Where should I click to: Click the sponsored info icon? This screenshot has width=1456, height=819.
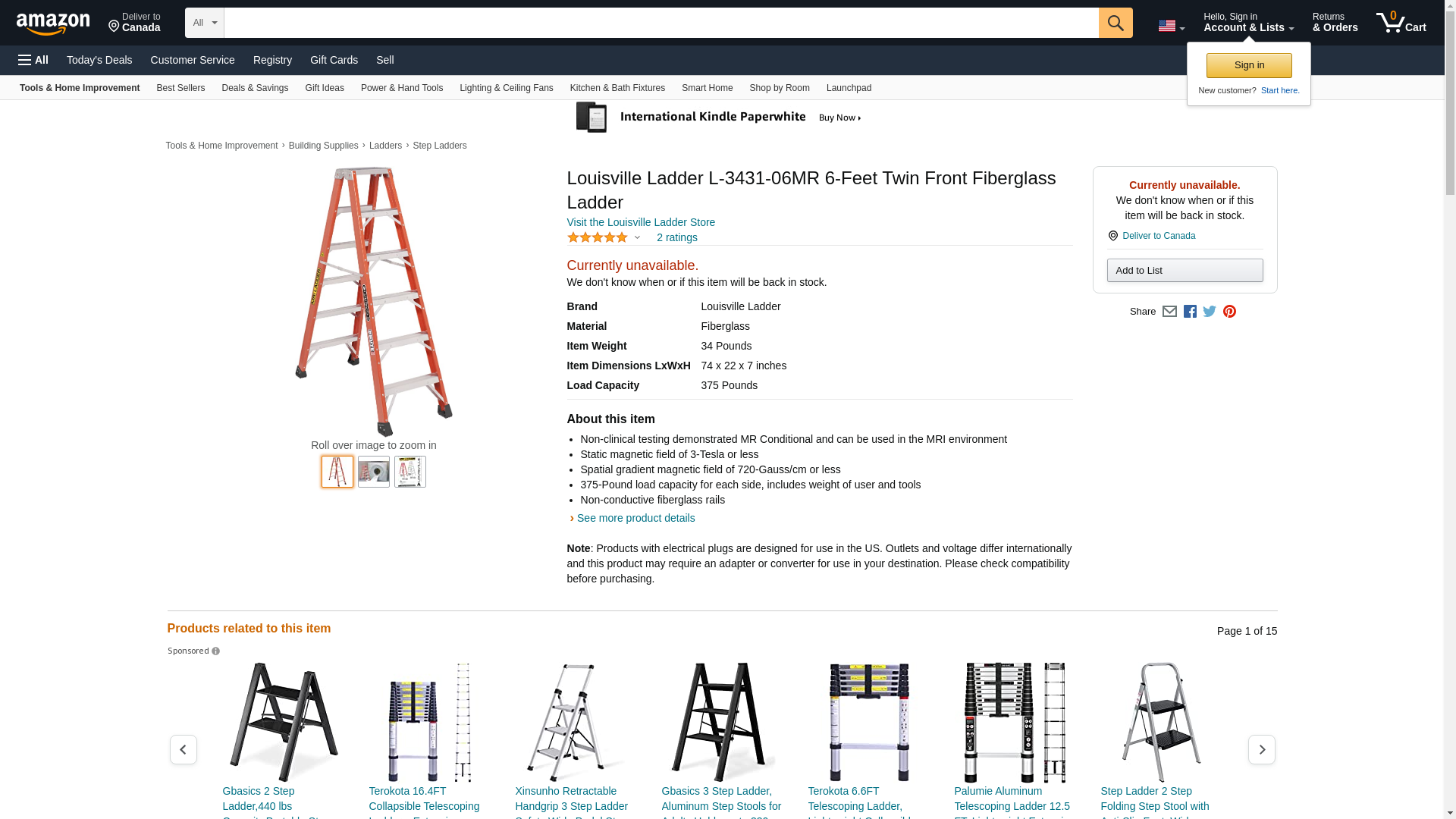[x=216, y=651]
